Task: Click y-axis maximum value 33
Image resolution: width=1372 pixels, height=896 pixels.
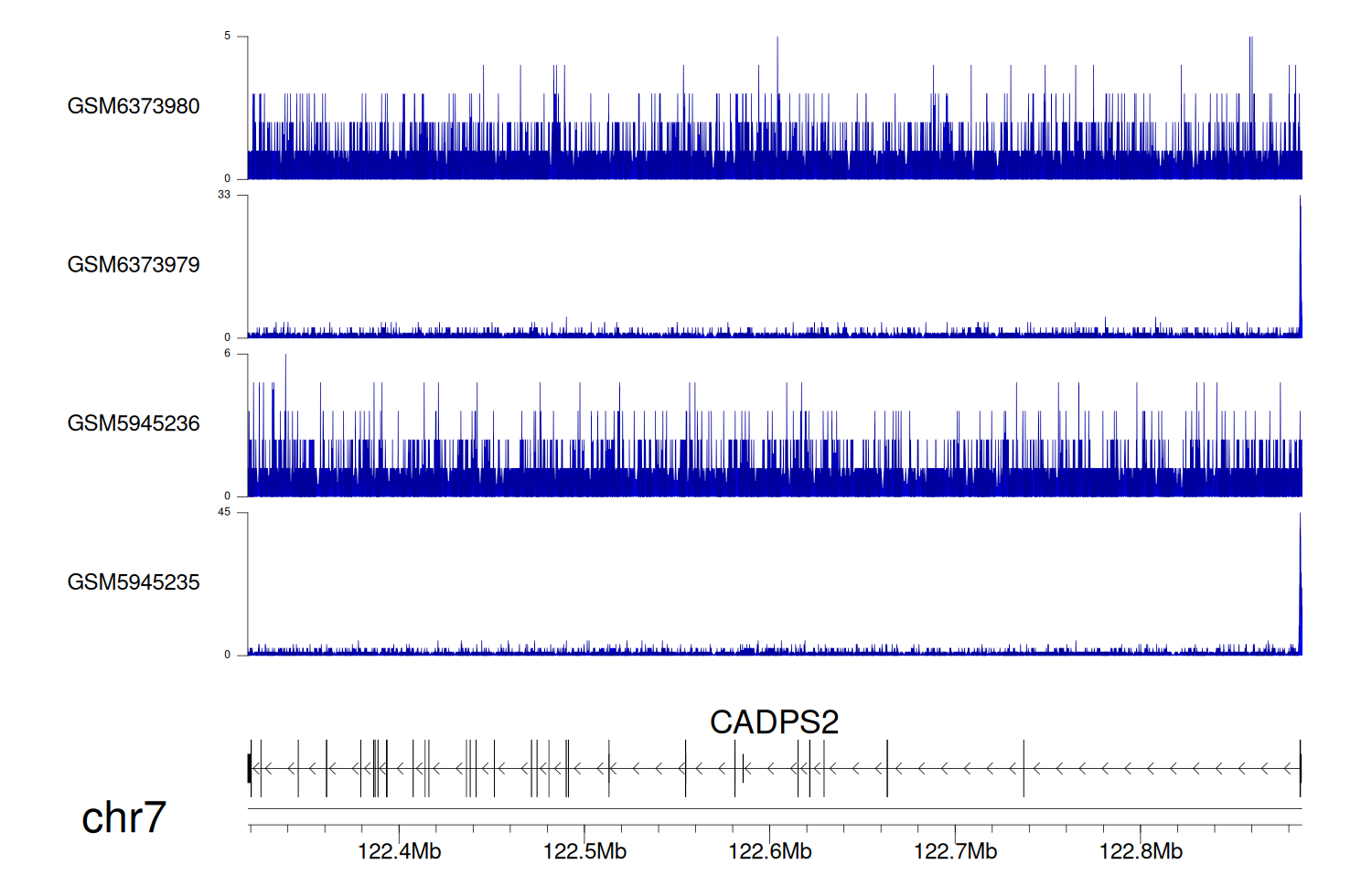Action: click(x=224, y=195)
